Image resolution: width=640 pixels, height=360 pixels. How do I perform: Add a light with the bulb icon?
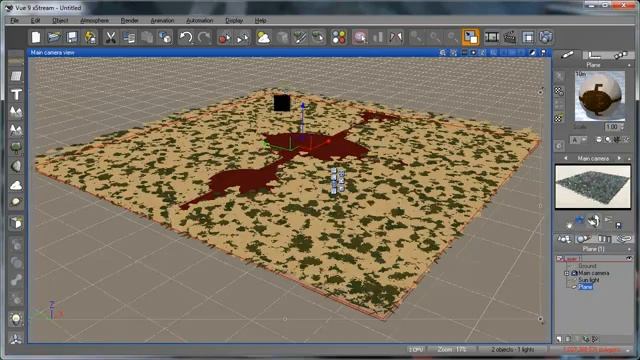(x=16, y=319)
